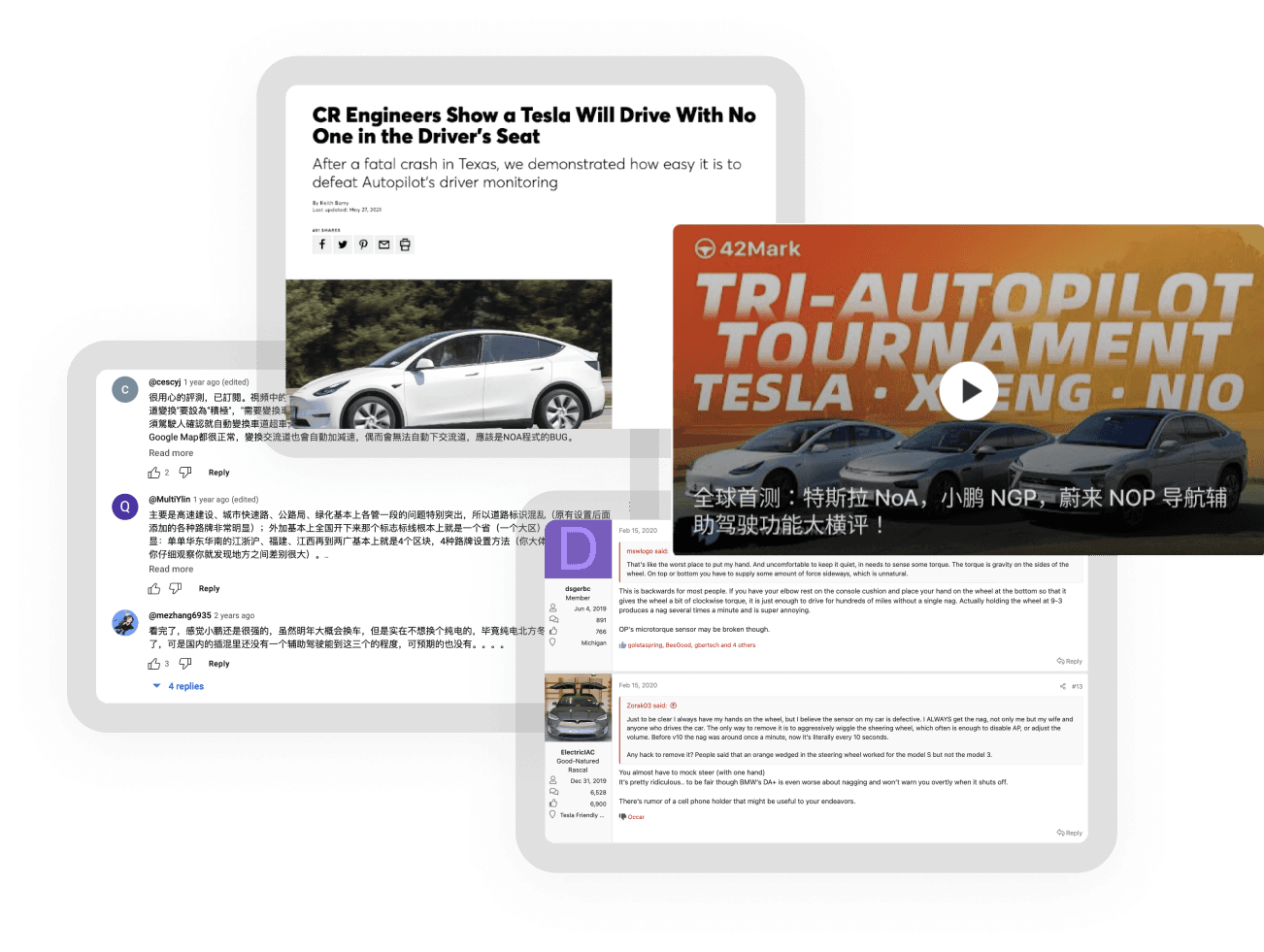The width and height of the screenshot is (1264, 952).
Task: Reply to @cescyj's comment
Action: 218,473
